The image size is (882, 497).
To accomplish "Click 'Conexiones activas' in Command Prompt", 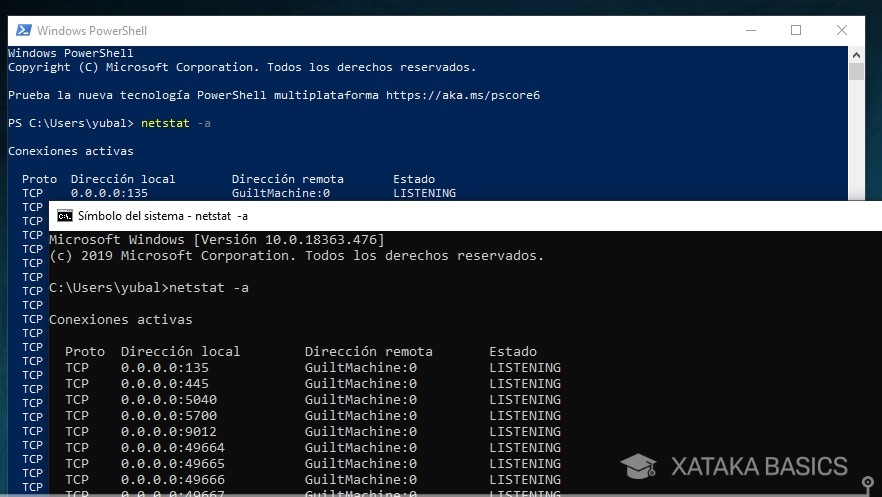I will [x=120, y=320].
